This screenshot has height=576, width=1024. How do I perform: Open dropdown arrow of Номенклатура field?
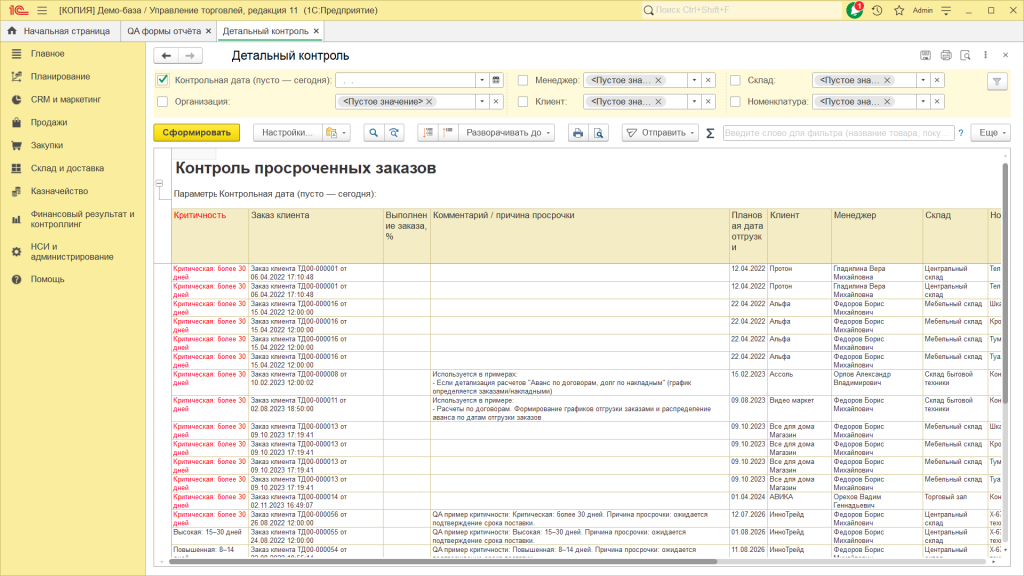923,102
